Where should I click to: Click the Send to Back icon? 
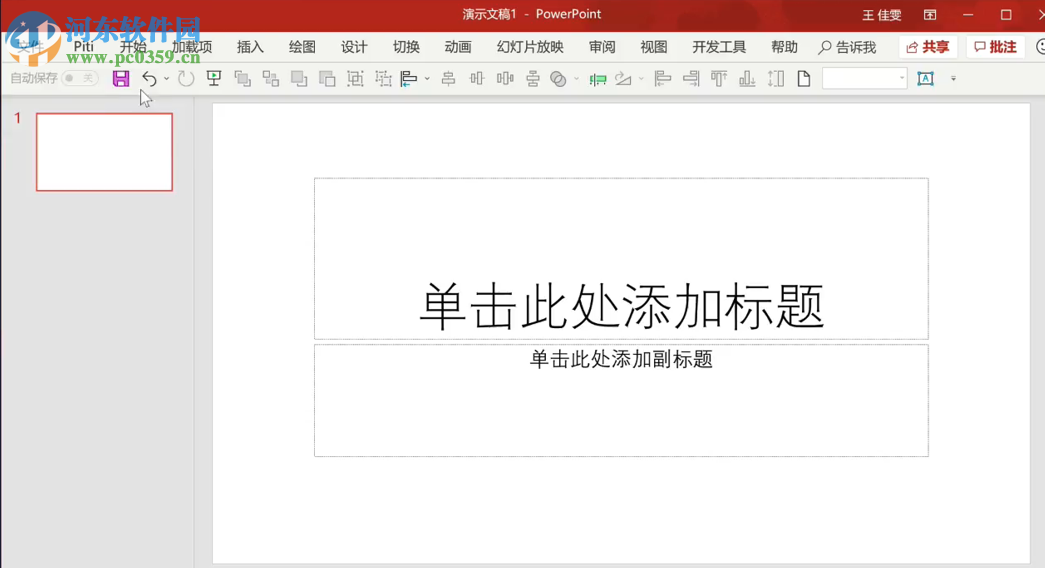point(327,79)
